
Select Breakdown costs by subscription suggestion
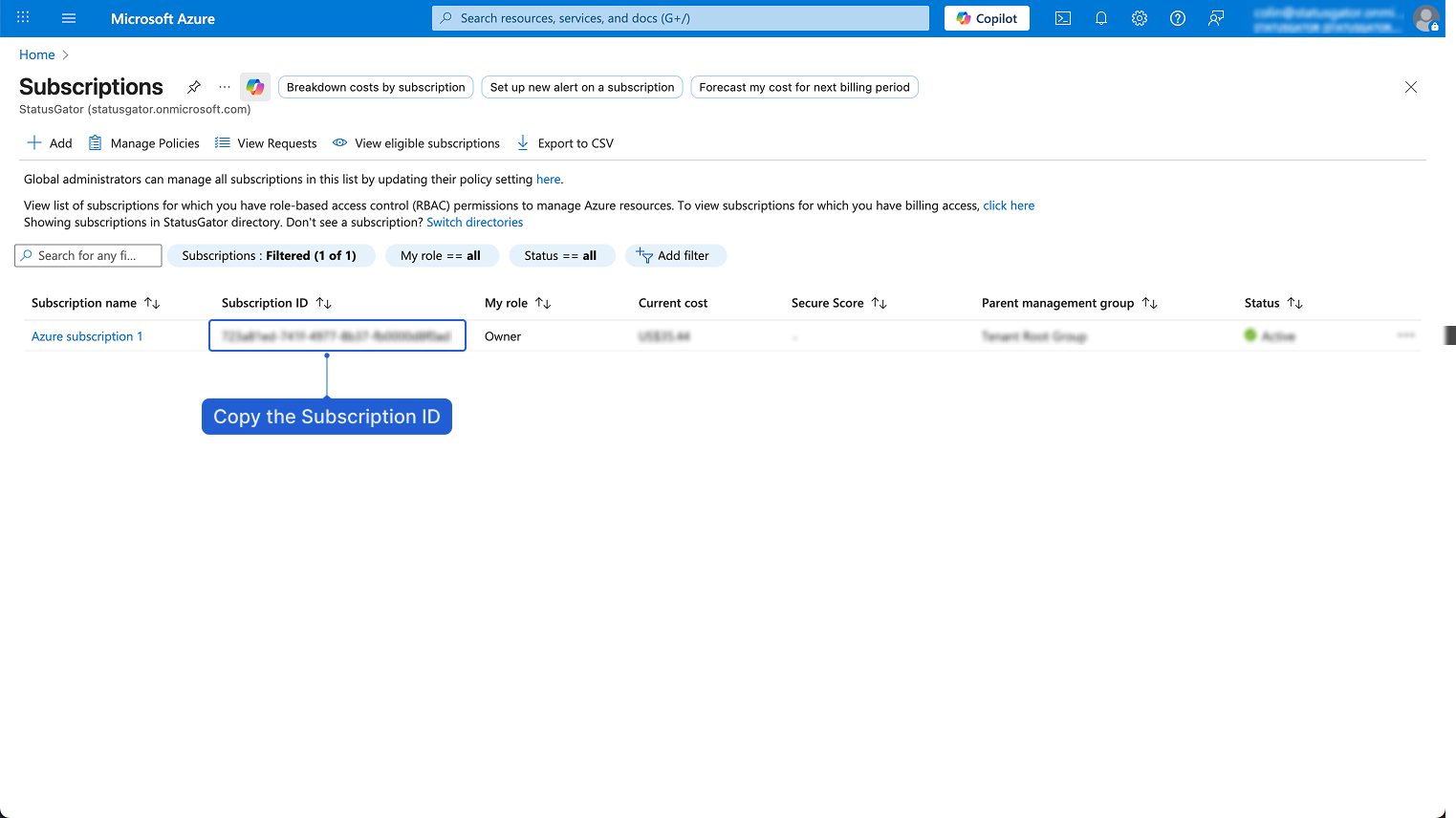pos(376,87)
